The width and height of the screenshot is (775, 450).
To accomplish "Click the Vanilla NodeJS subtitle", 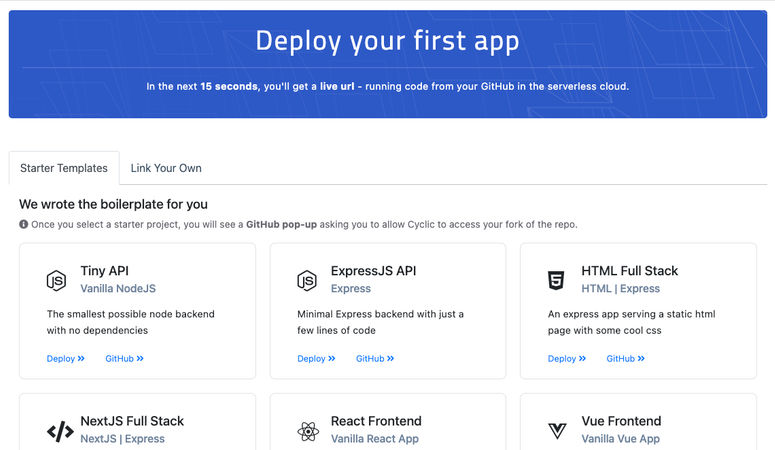I will pyautogui.click(x=118, y=289).
